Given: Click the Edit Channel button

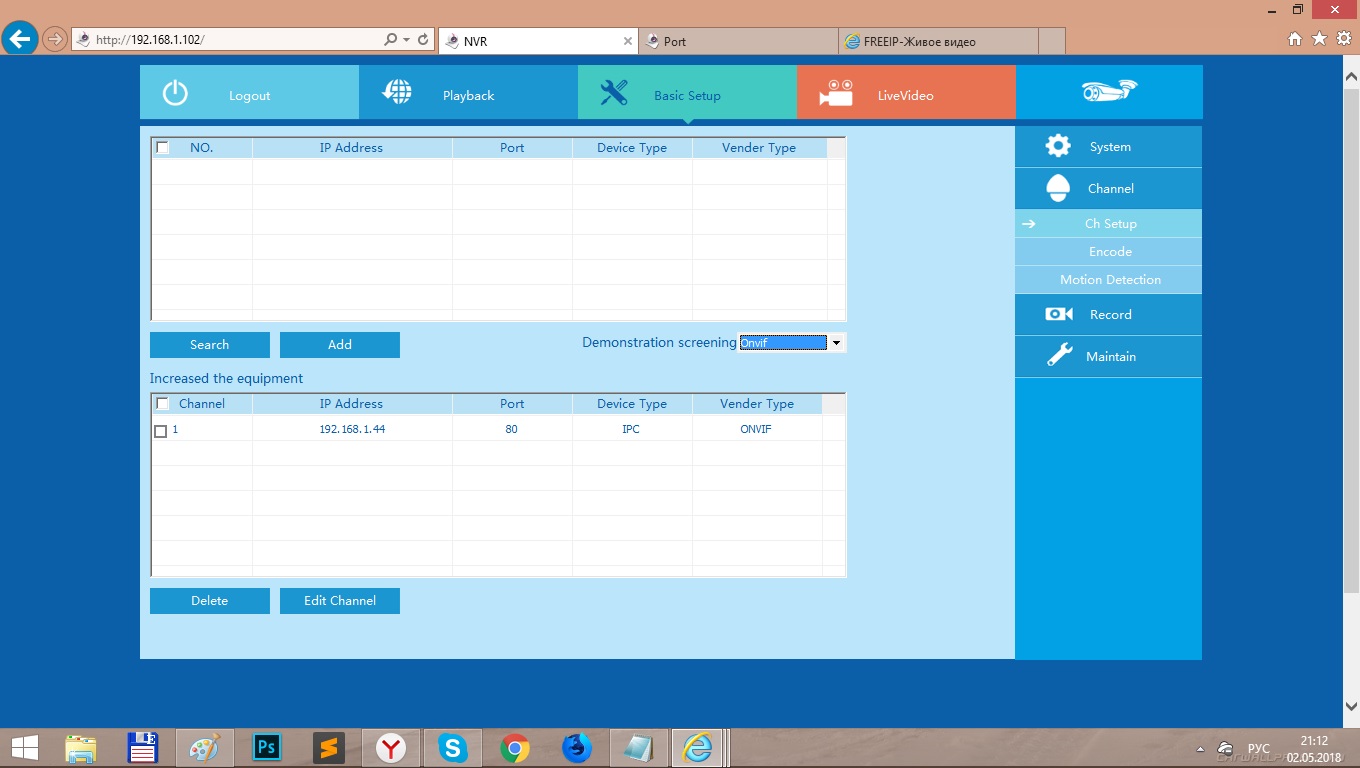Looking at the screenshot, I should (x=340, y=601).
